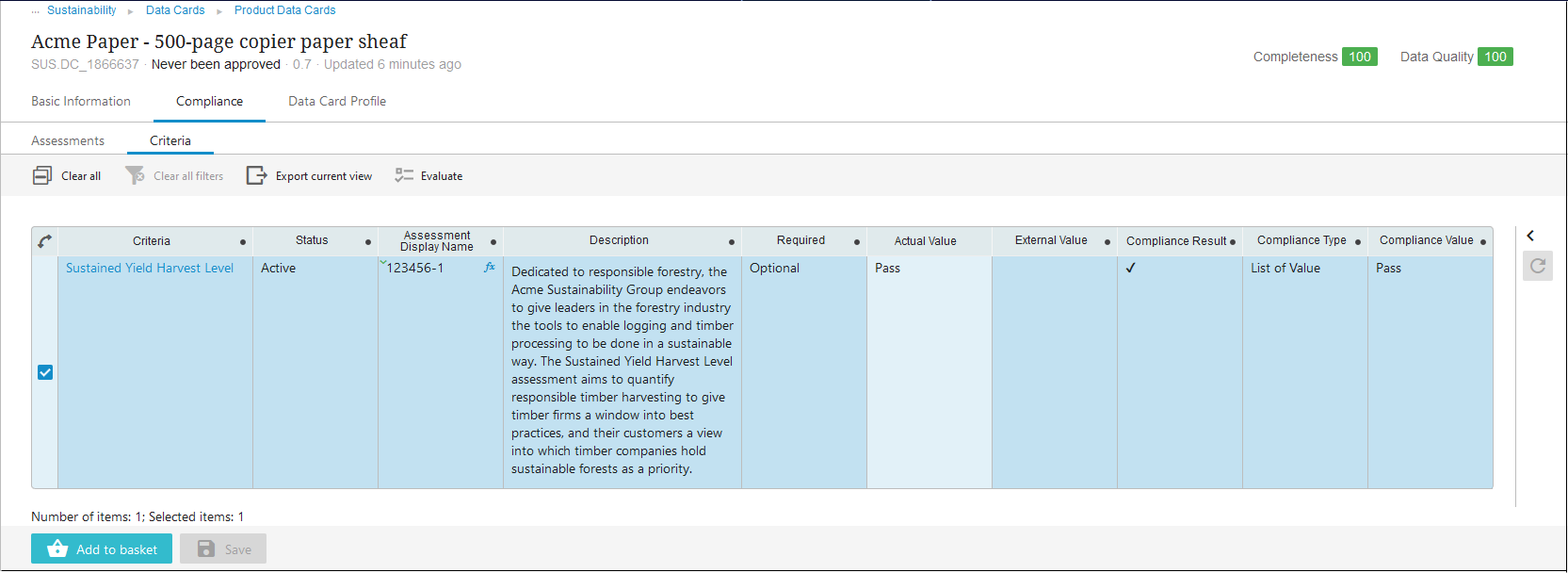Open the Data Card Profile tab

(x=337, y=102)
